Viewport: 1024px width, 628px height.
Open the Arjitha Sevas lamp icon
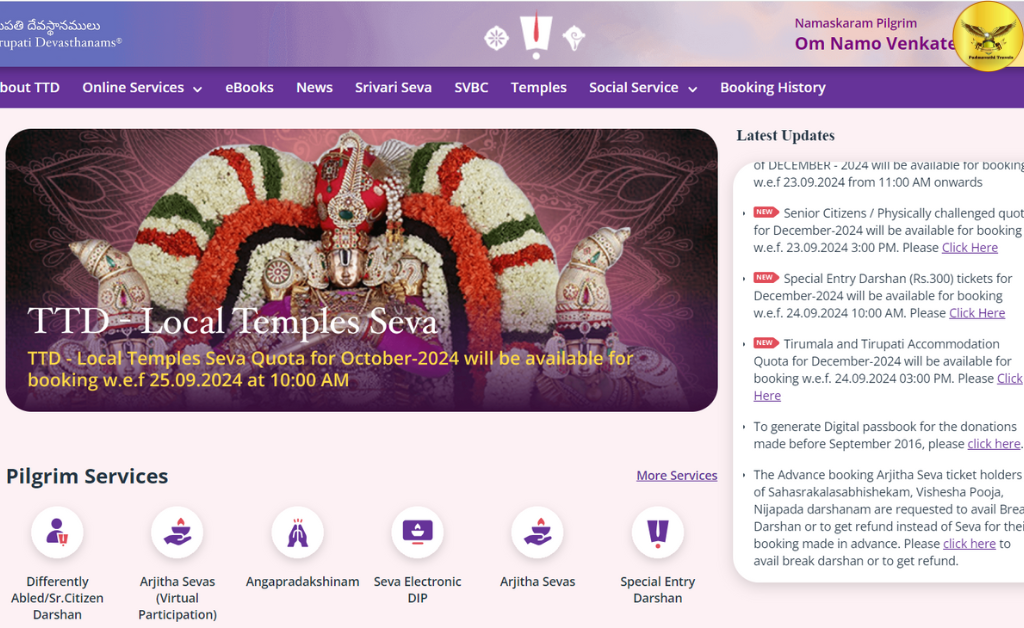(537, 533)
